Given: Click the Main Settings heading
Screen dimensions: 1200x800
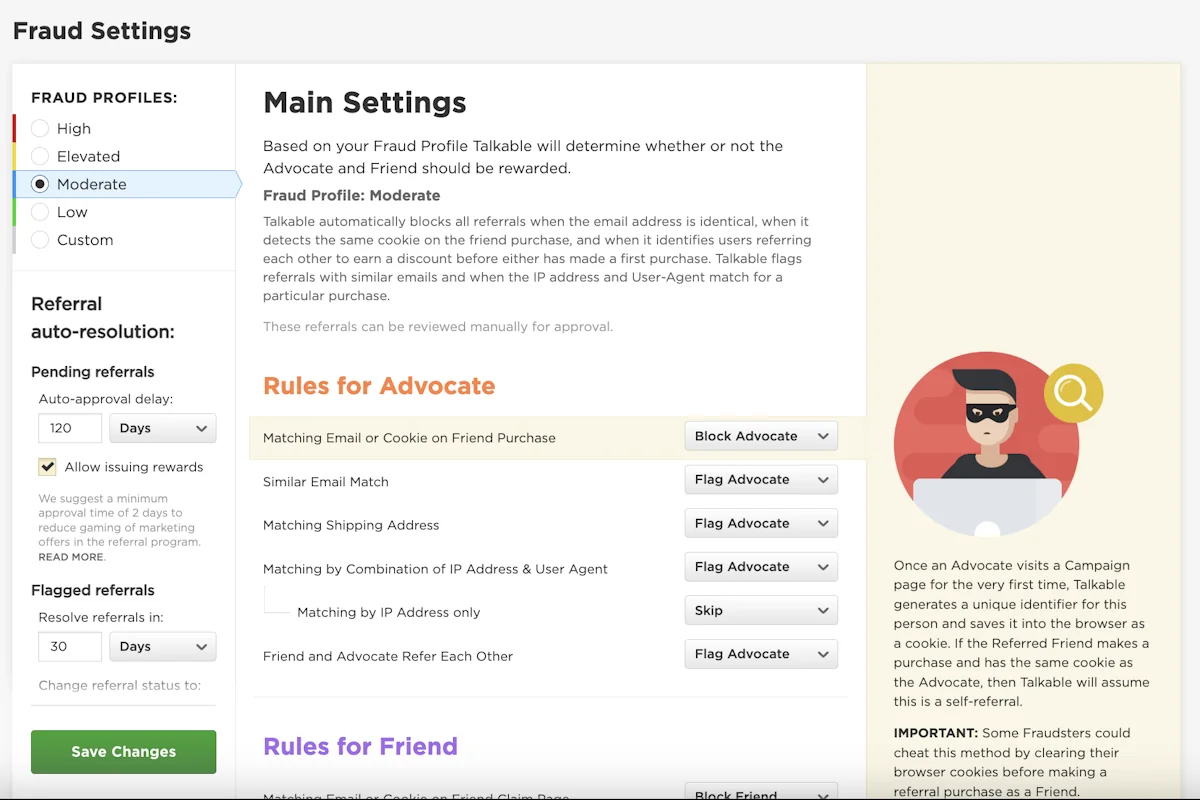Looking at the screenshot, I should click(365, 102).
